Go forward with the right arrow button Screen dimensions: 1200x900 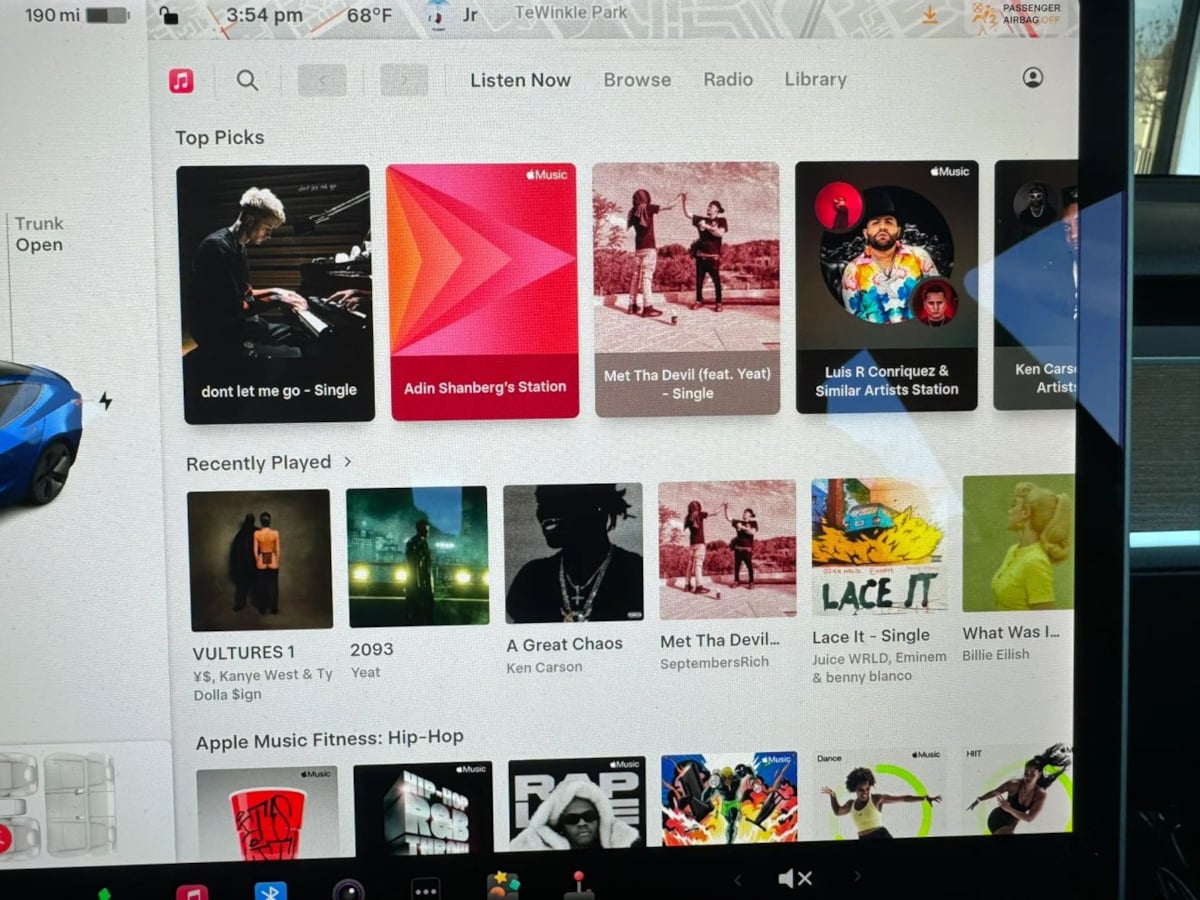tap(404, 80)
